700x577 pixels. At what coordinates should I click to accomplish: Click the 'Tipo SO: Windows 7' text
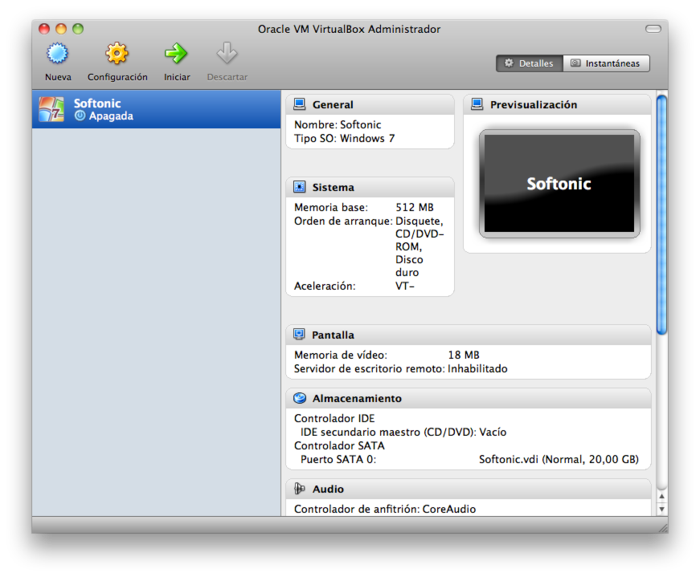(x=344, y=138)
